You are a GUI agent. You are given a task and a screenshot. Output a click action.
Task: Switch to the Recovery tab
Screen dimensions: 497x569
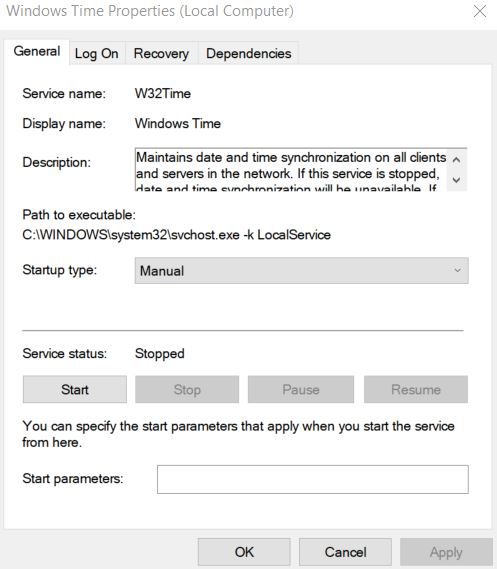(x=161, y=54)
